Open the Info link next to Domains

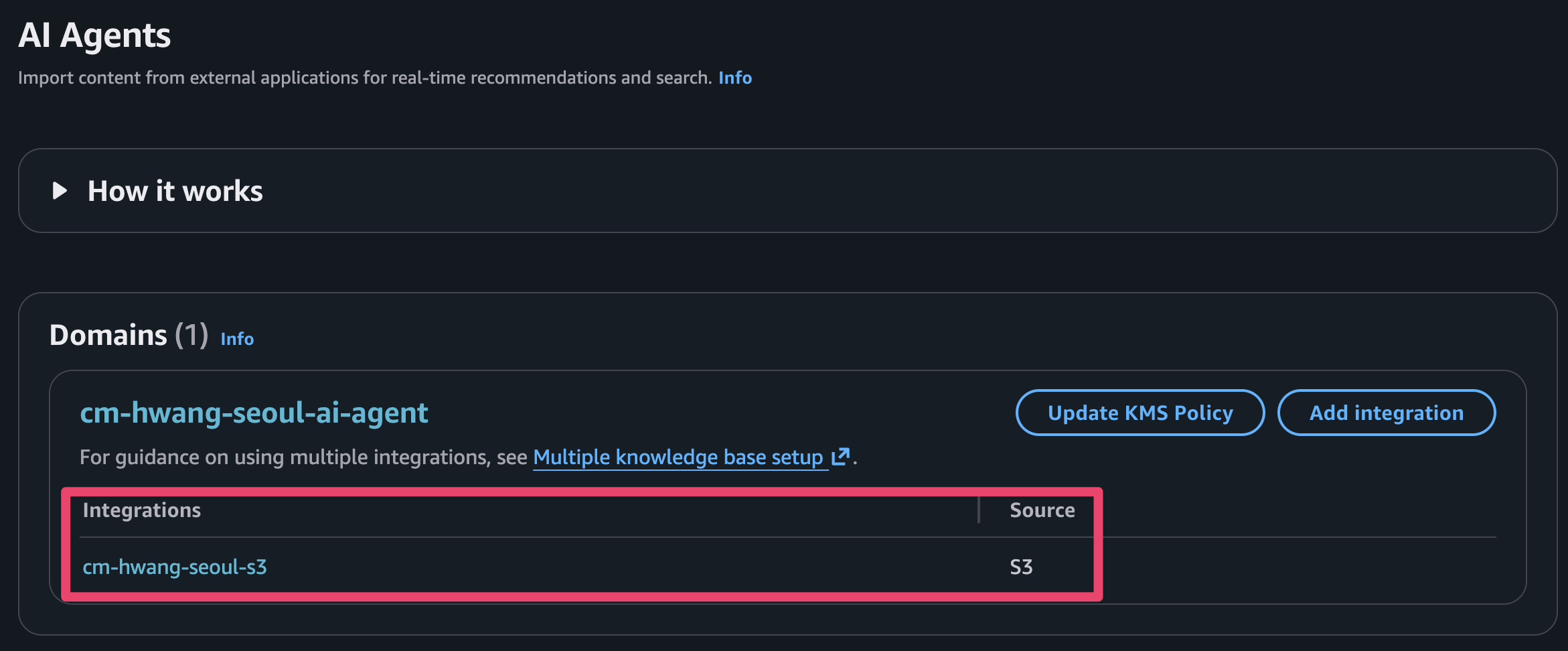coord(237,339)
